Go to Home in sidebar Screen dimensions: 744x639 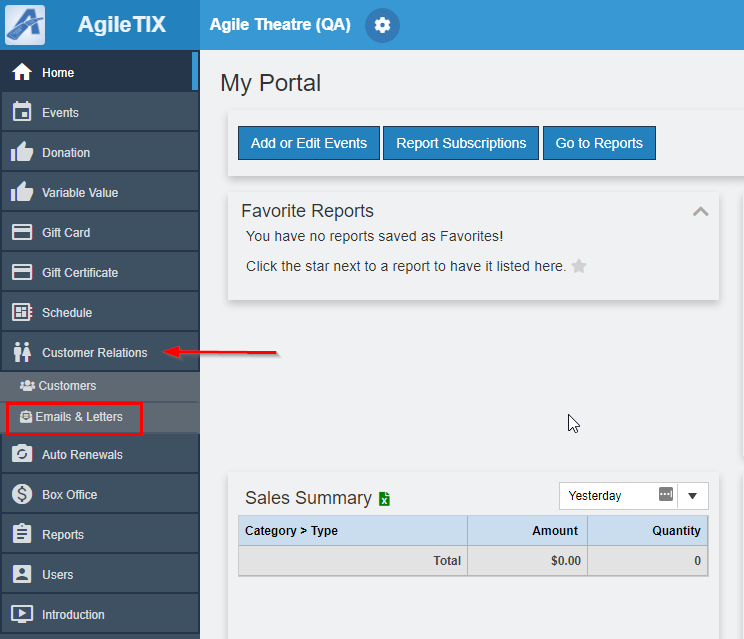pos(100,72)
